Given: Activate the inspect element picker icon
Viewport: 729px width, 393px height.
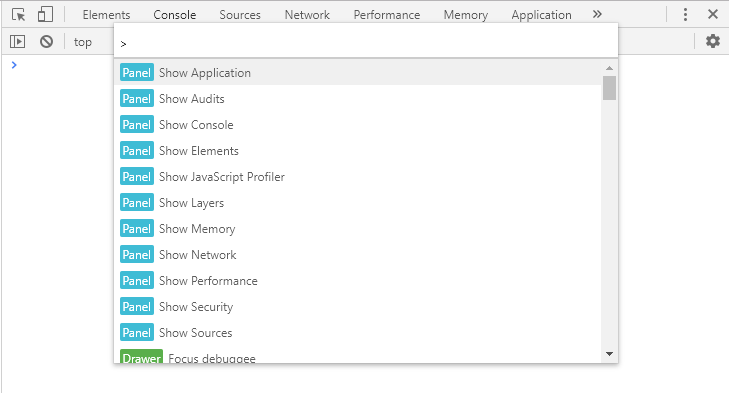Looking at the screenshot, I should [18, 15].
